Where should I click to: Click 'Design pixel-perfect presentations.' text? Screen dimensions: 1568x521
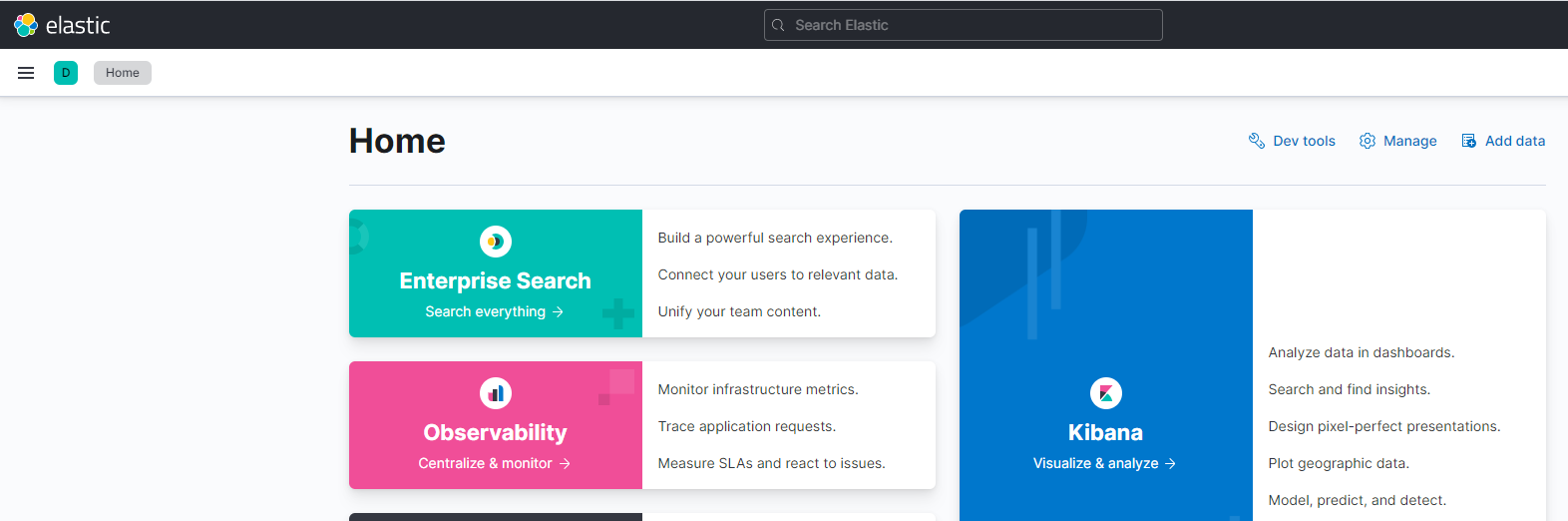coord(1384,426)
